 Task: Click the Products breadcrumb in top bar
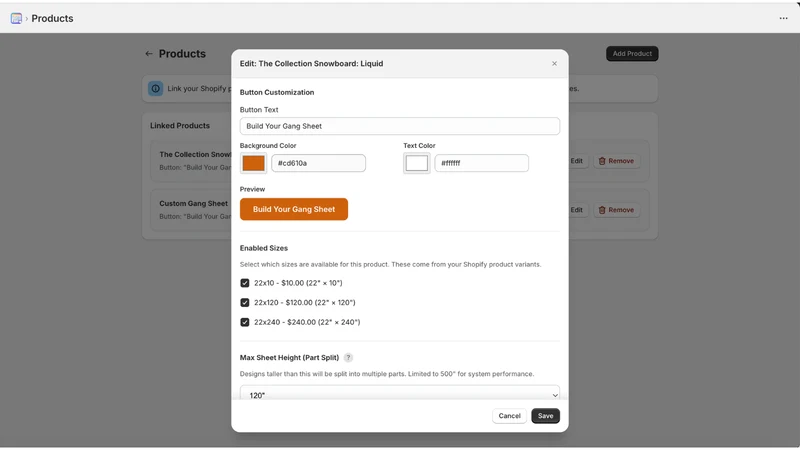52,18
